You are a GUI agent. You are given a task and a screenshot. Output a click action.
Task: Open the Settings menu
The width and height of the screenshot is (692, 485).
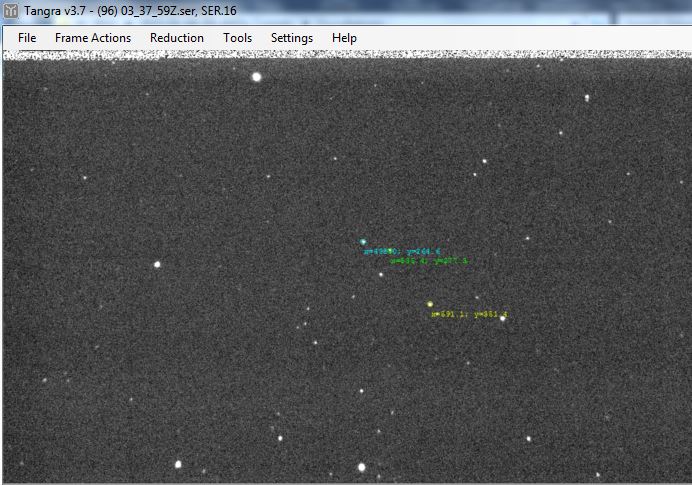pyautogui.click(x=292, y=38)
